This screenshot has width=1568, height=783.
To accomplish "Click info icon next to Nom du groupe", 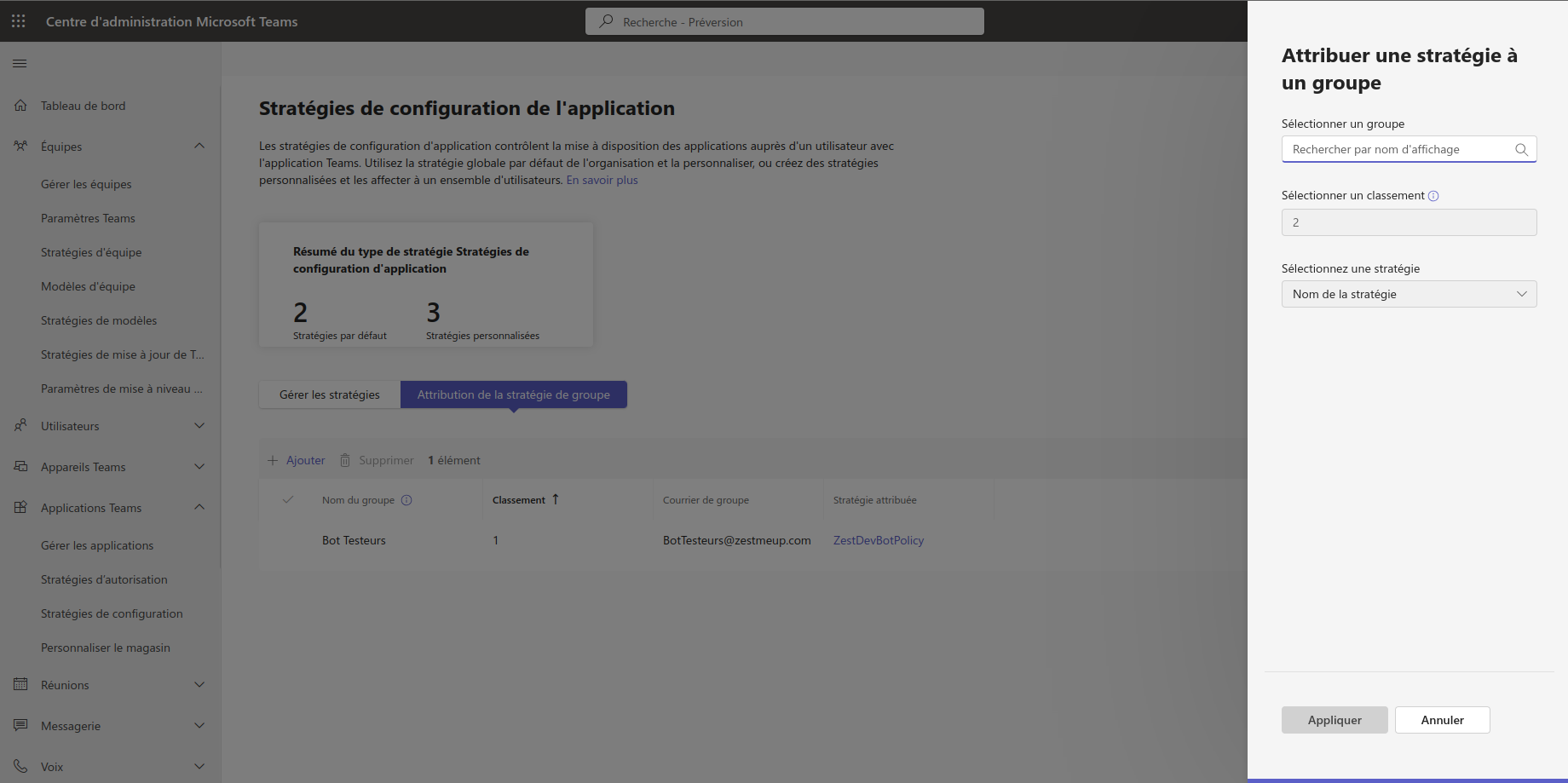I will pos(406,500).
